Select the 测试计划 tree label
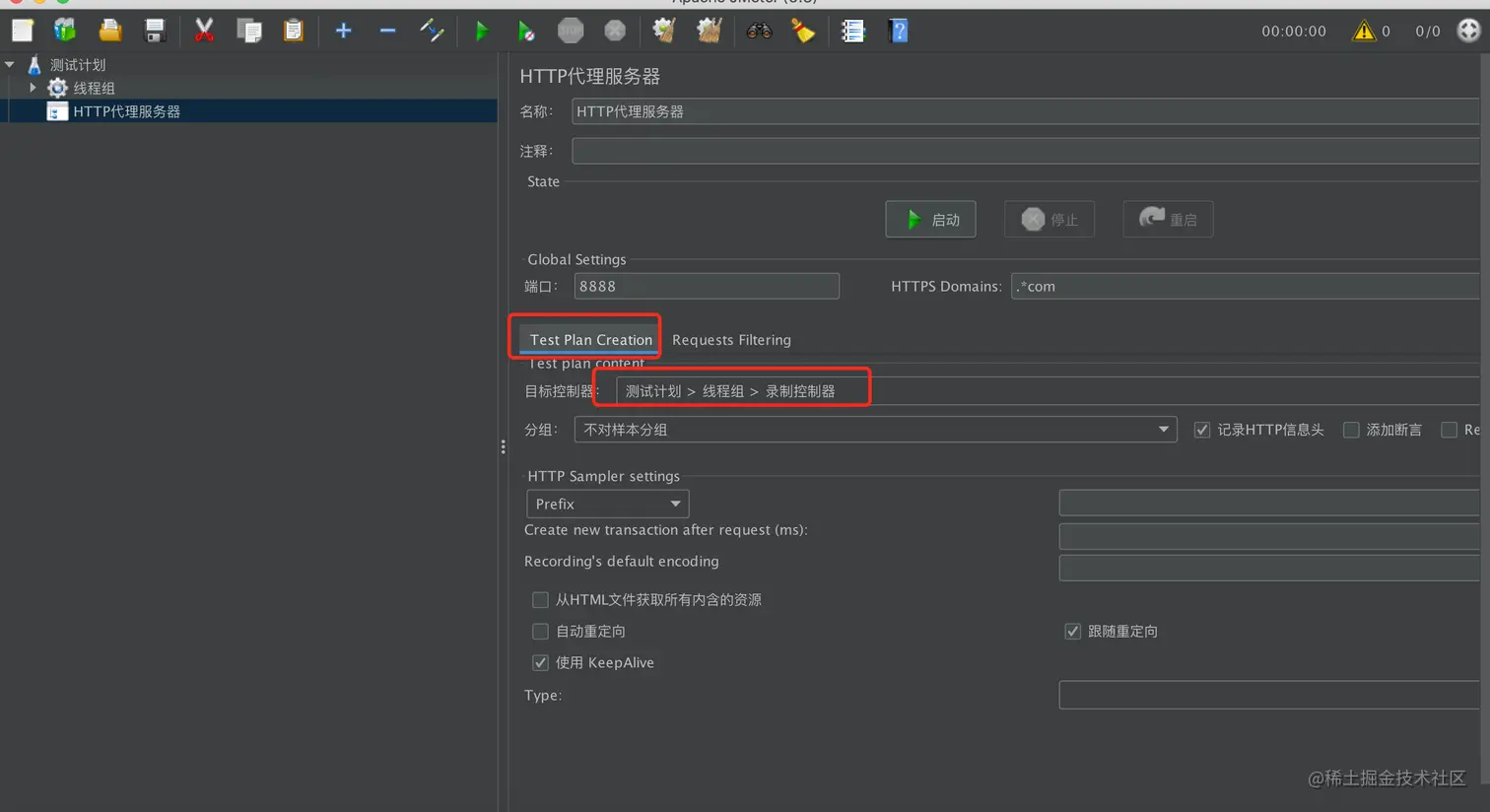This screenshot has height=812, width=1490. pos(78,65)
